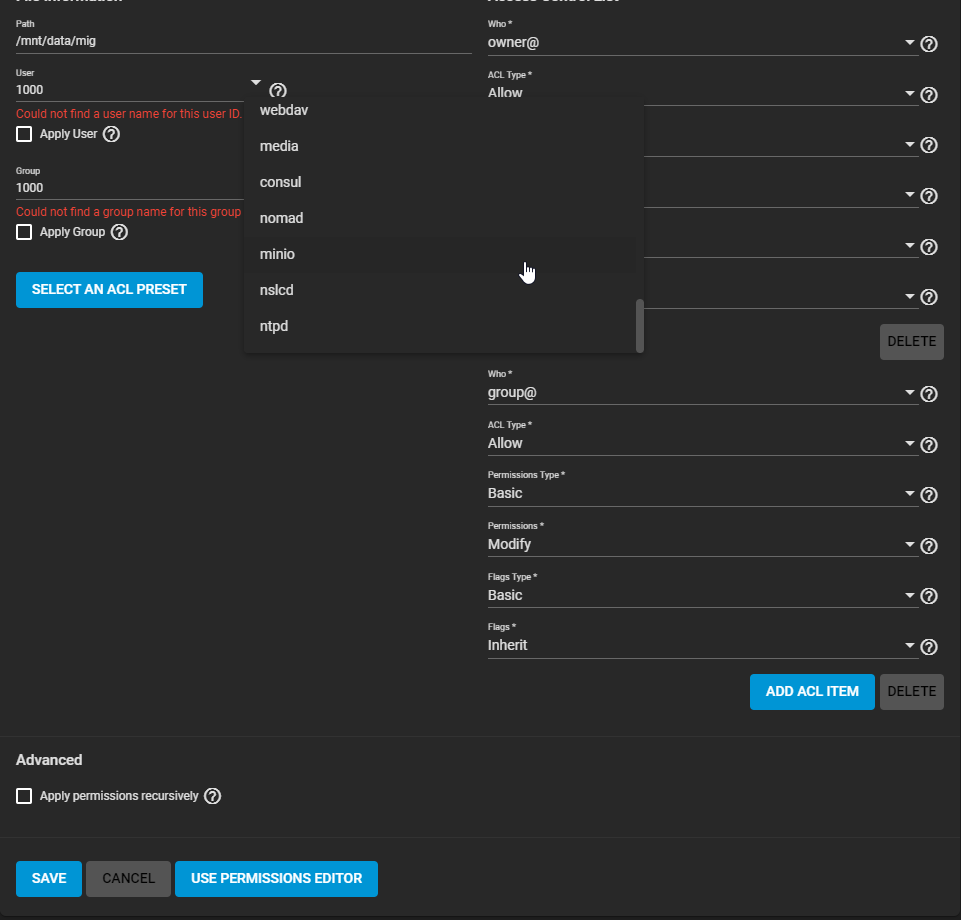Viewport: 961px width, 920px height.
Task: Show help for Permissions Modify field
Action: click(x=929, y=546)
